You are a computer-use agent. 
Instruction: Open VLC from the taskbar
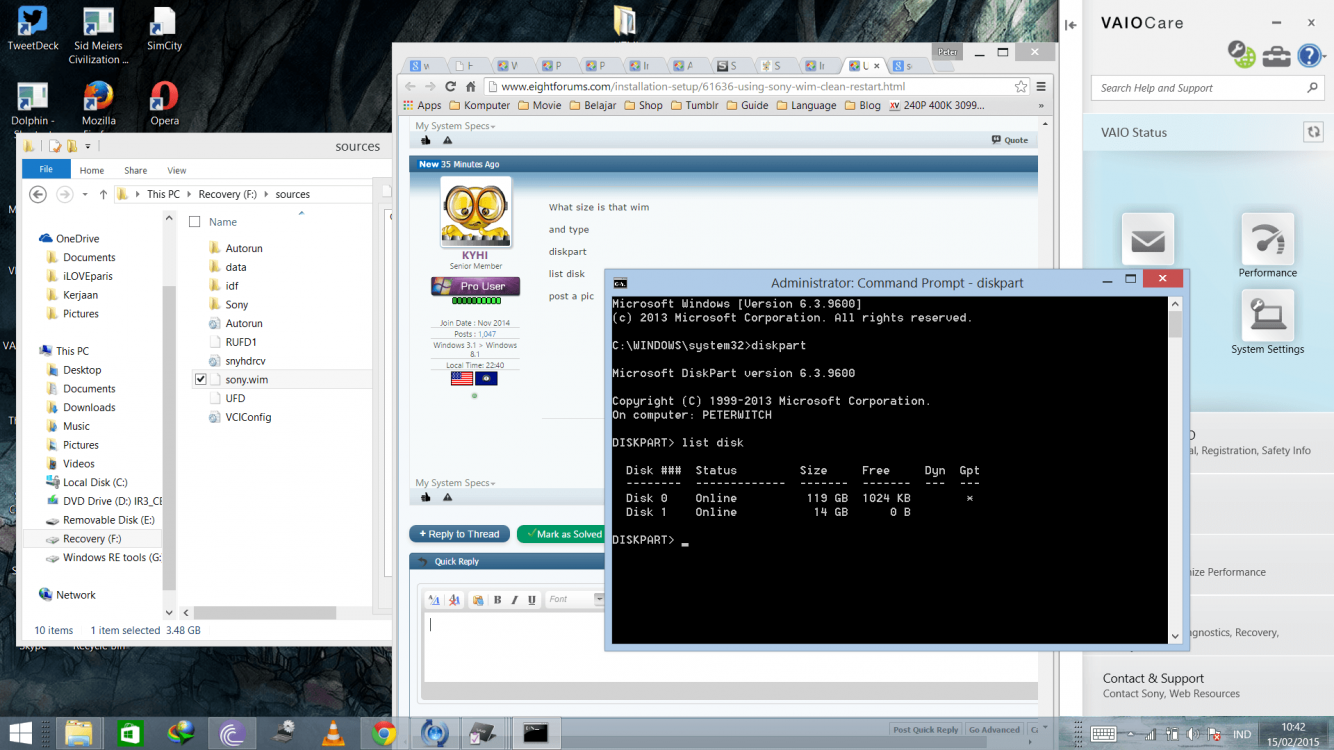[332, 733]
